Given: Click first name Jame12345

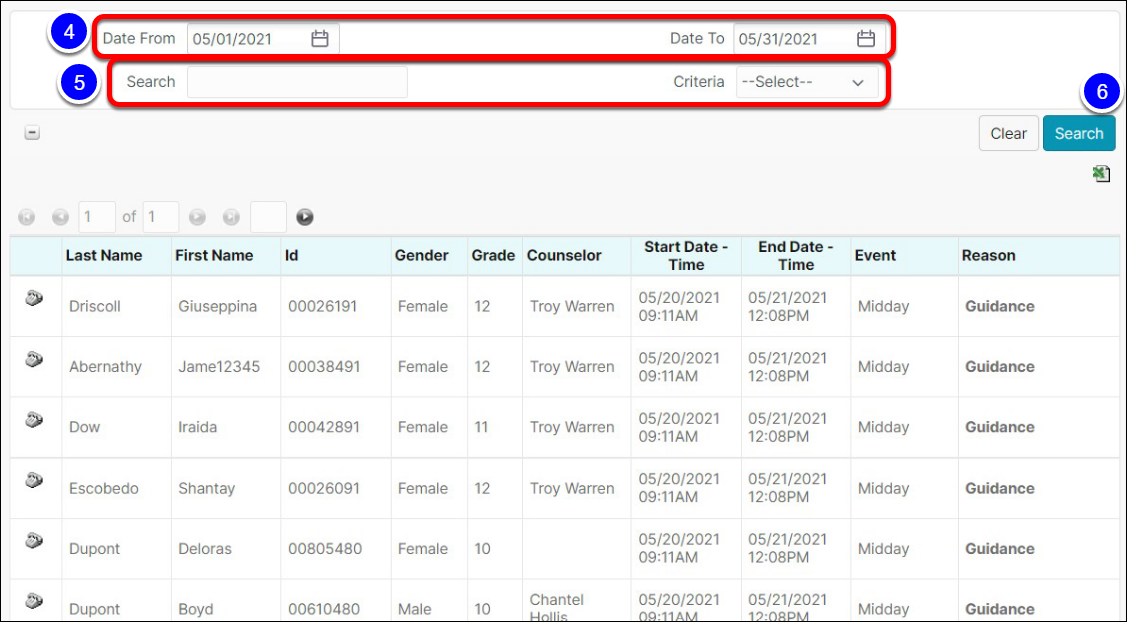Looking at the screenshot, I should coord(219,367).
